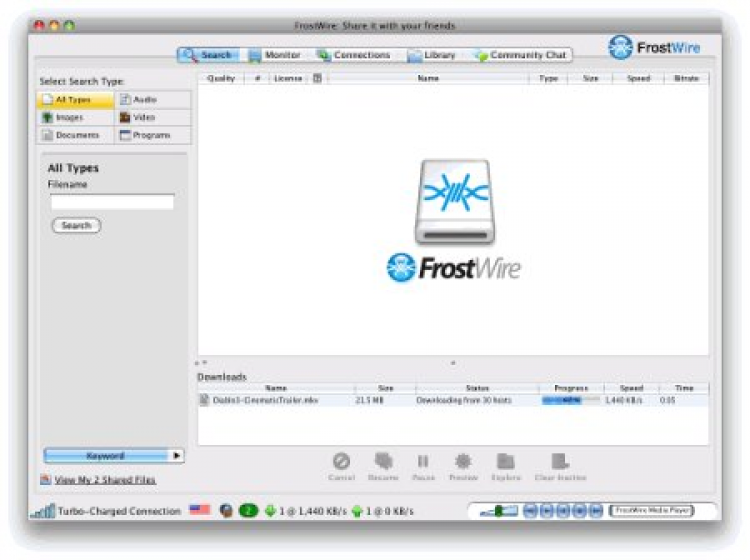This screenshot has height=560, width=750.
Task: Open the Community Chat tab
Action: (521, 55)
